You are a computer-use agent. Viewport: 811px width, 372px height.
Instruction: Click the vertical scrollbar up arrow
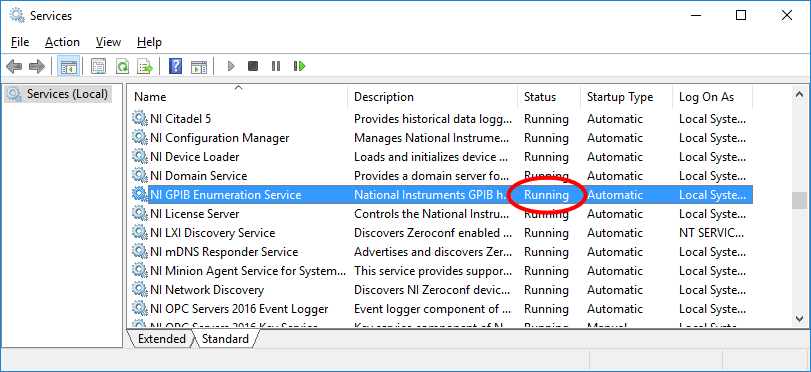799,95
